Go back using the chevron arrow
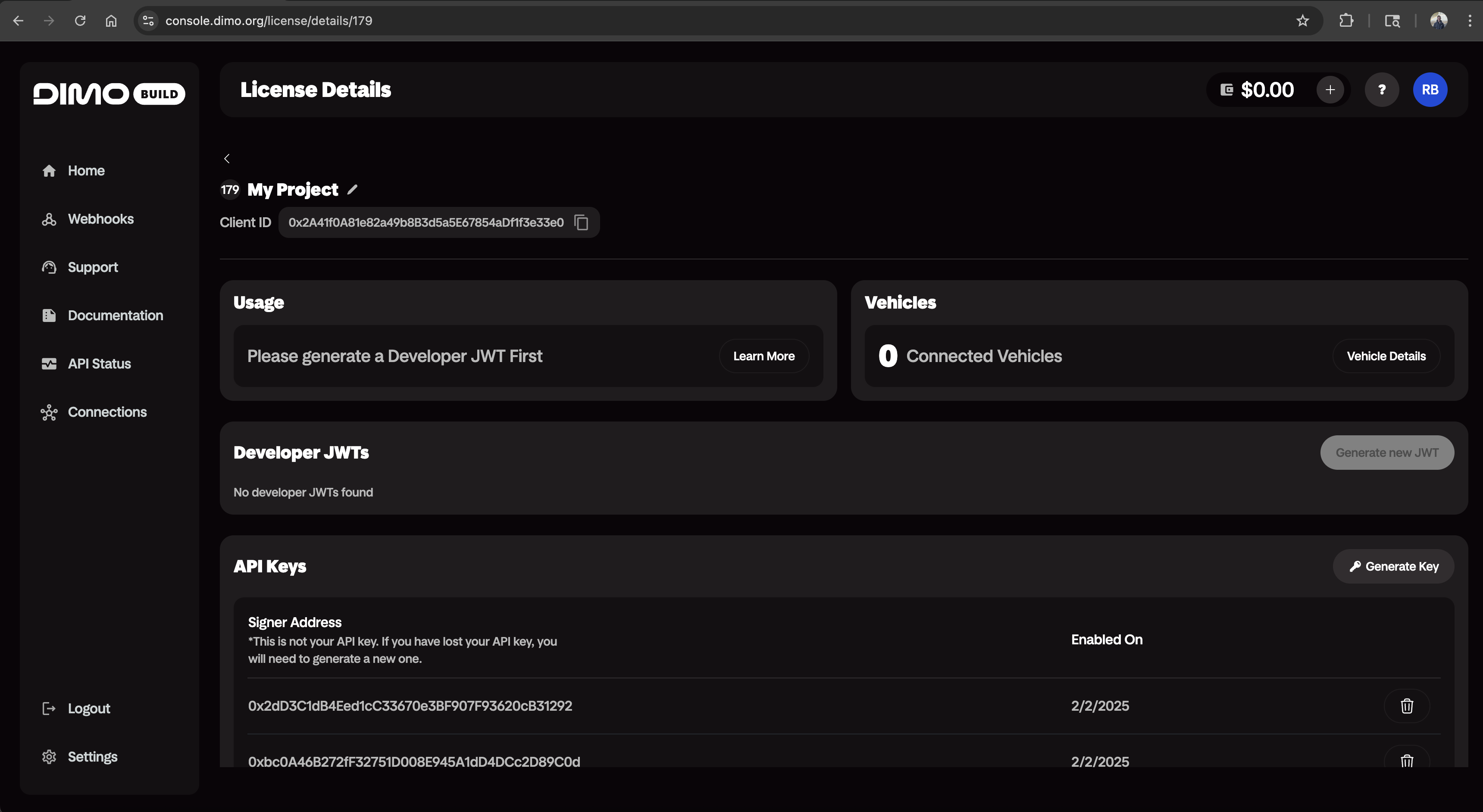 tap(227, 158)
